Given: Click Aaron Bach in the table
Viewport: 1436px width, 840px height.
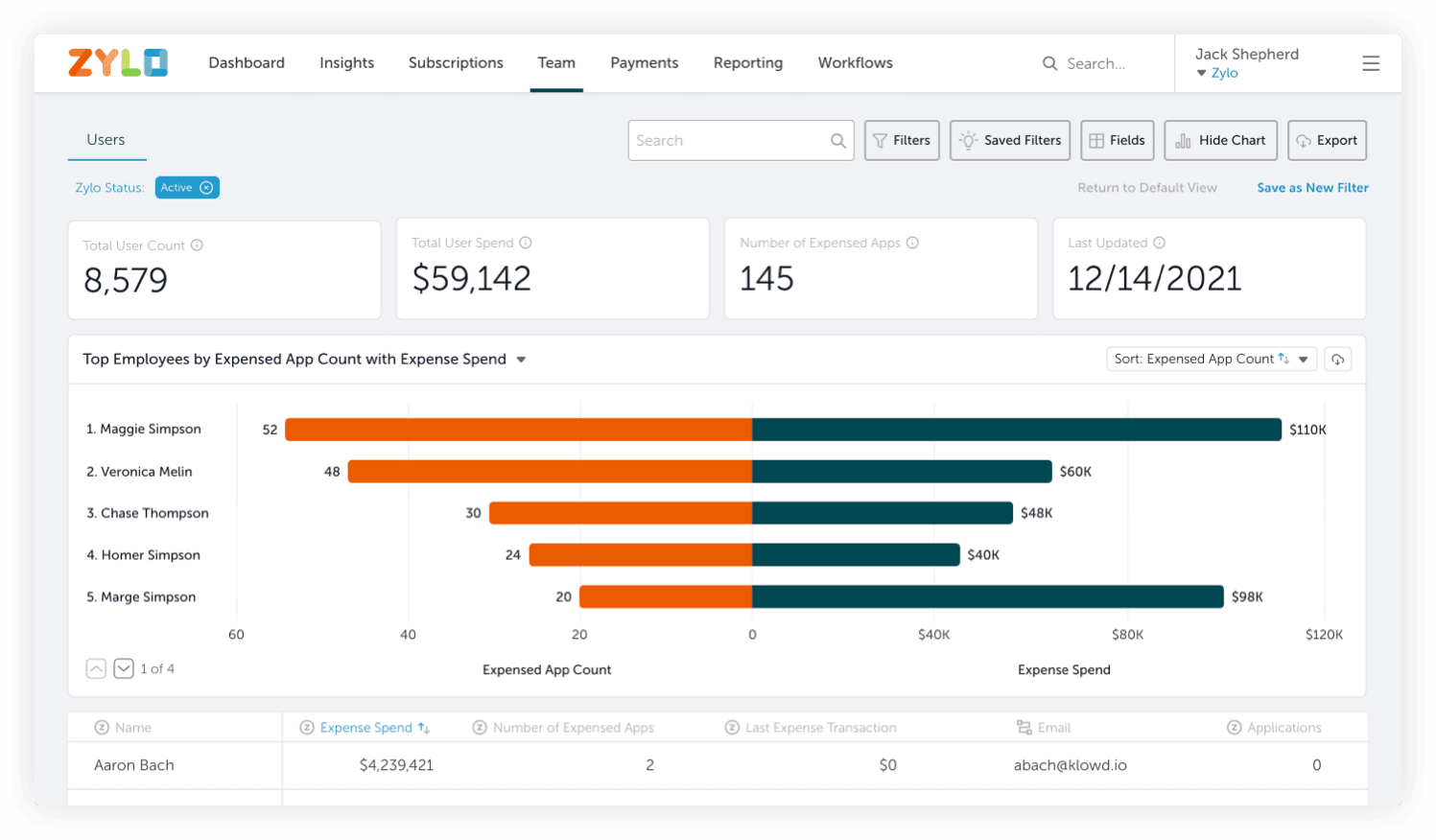Looking at the screenshot, I should (134, 765).
